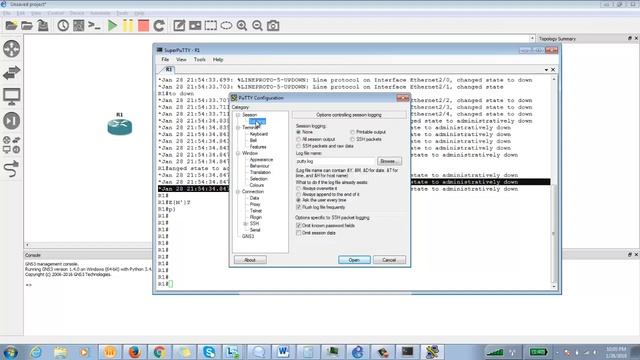Click the GNS3 Save project as icon
The height and width of the screenshot is (360, 640).
43,26
